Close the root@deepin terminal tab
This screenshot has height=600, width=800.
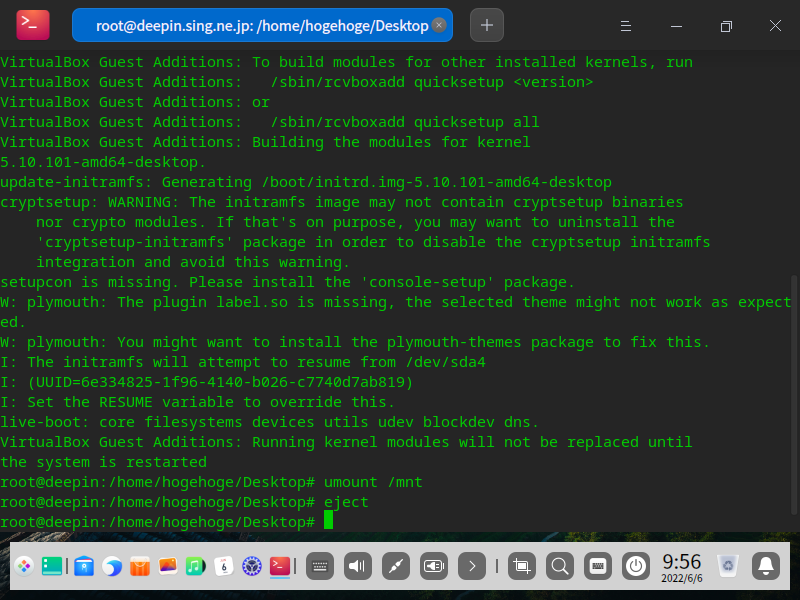439,25
